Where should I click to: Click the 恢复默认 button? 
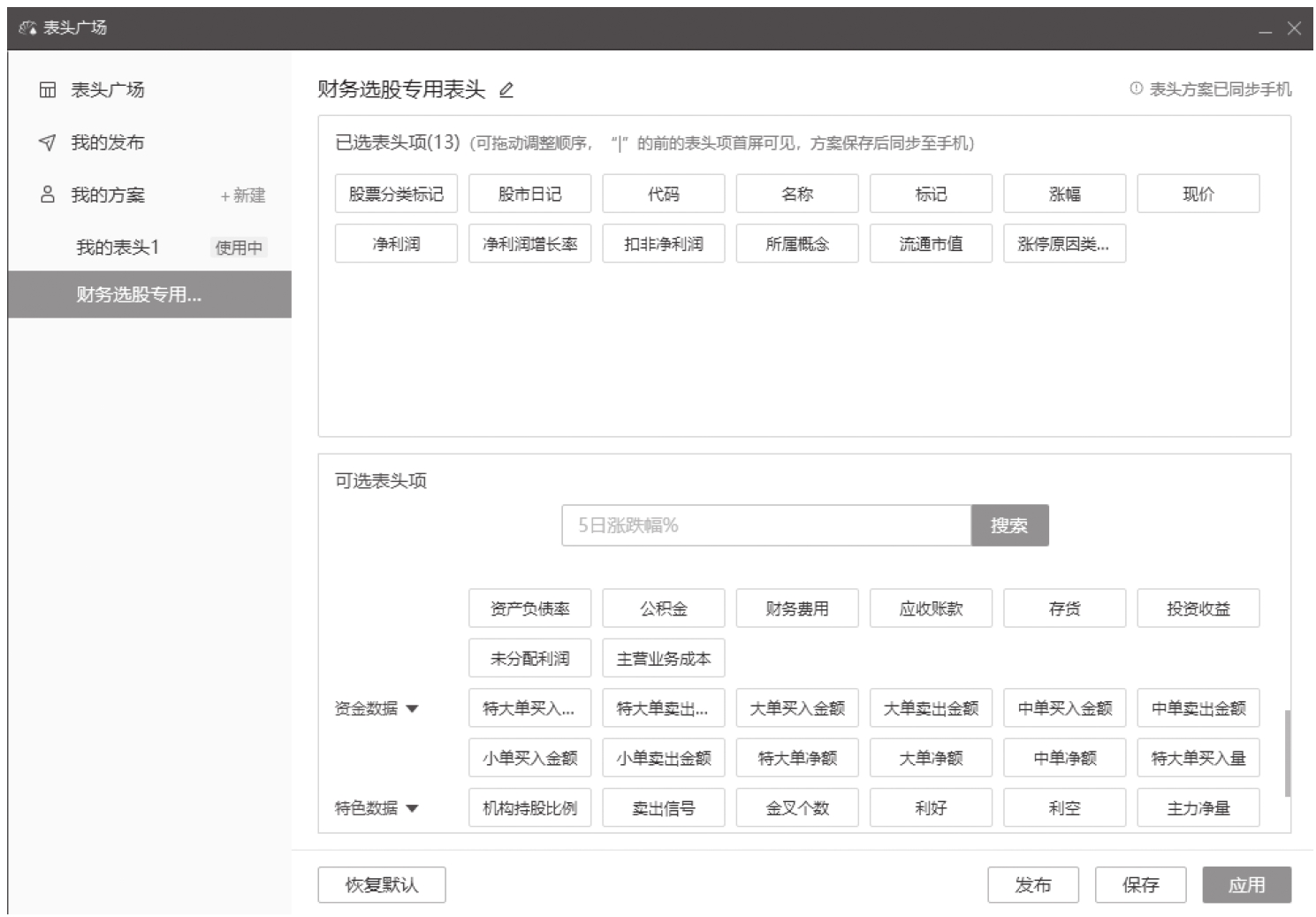tap(382, 884)
